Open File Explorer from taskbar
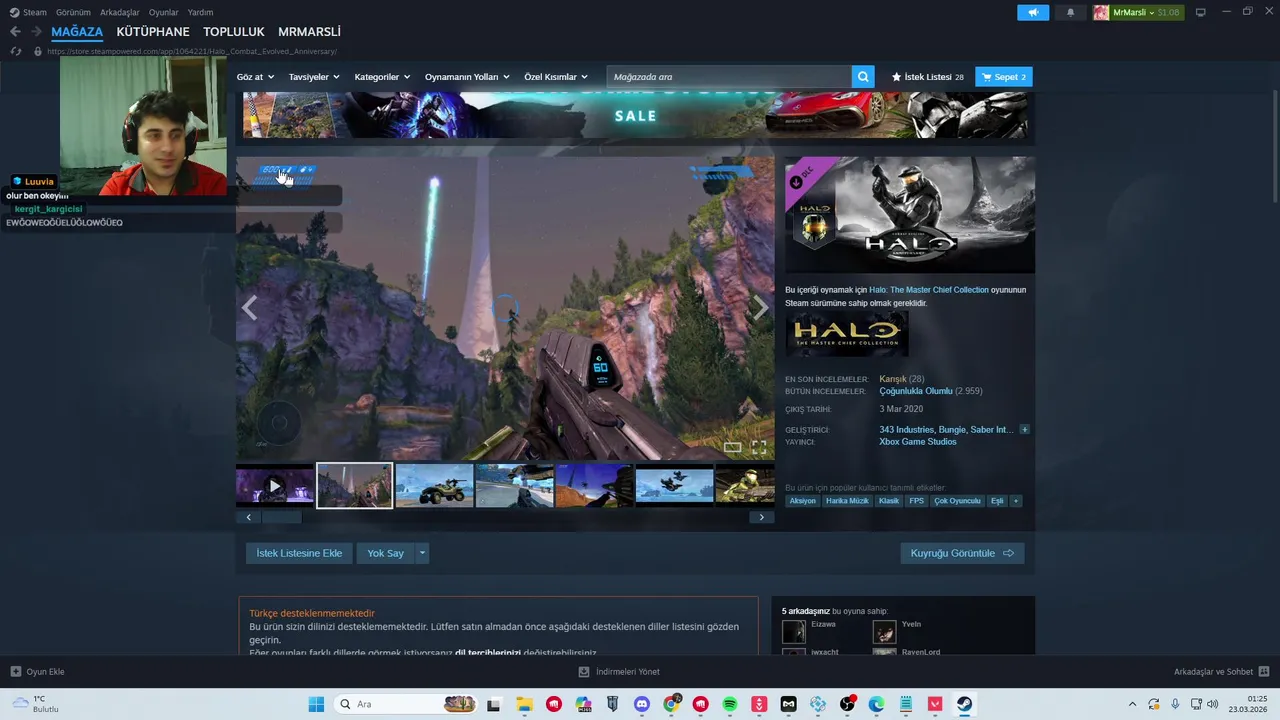This screenshot has width=1280, height=720. [525, 704]
